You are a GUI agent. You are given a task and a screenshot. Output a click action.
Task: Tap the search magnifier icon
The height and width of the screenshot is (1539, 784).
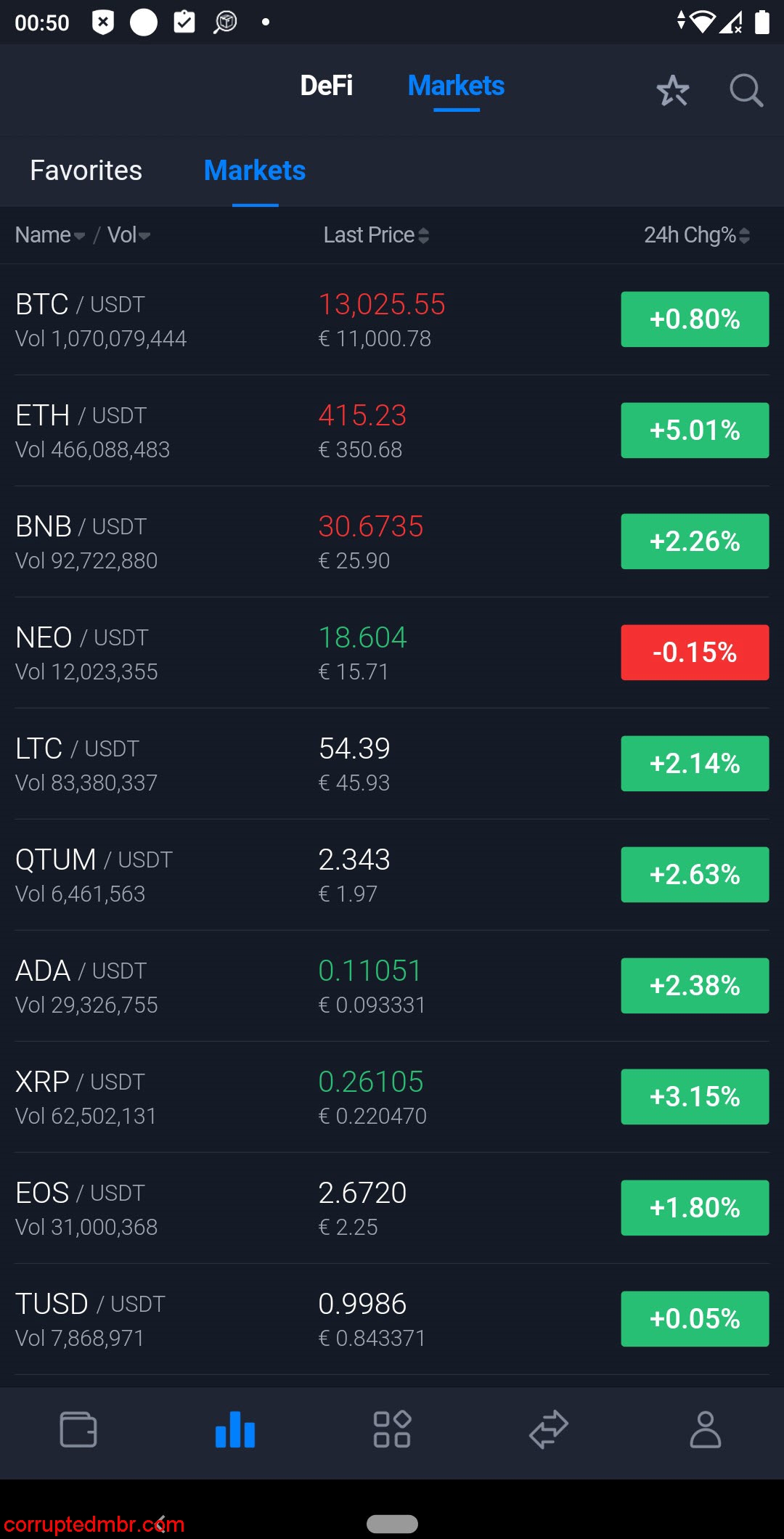746,91
